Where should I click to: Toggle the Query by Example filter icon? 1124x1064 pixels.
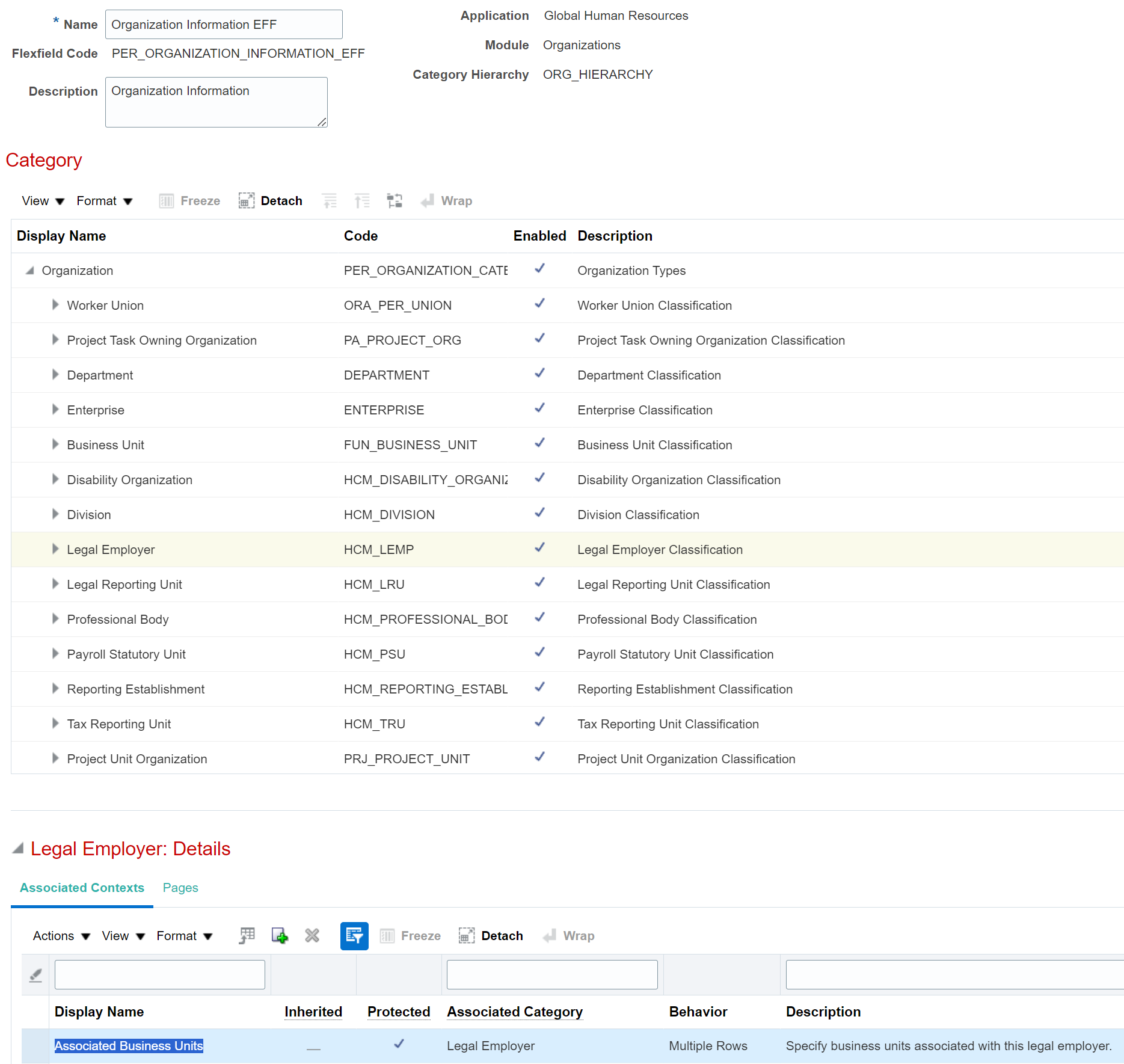coord(354,936)
